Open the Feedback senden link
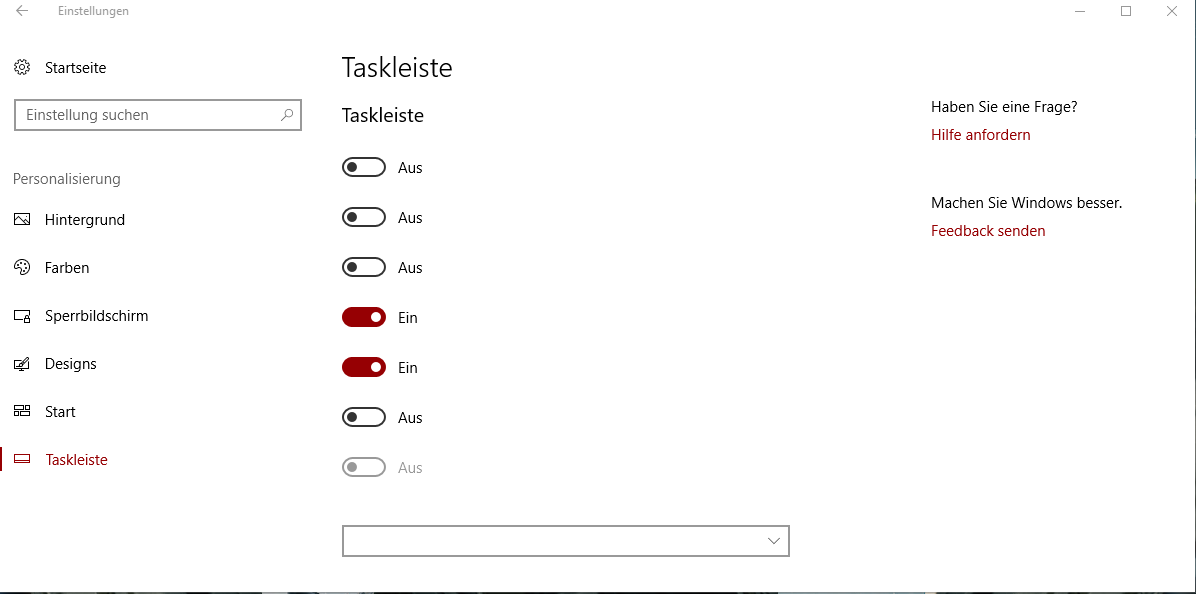The height and width of the screenshot is (594, 1196). (988, 231)
